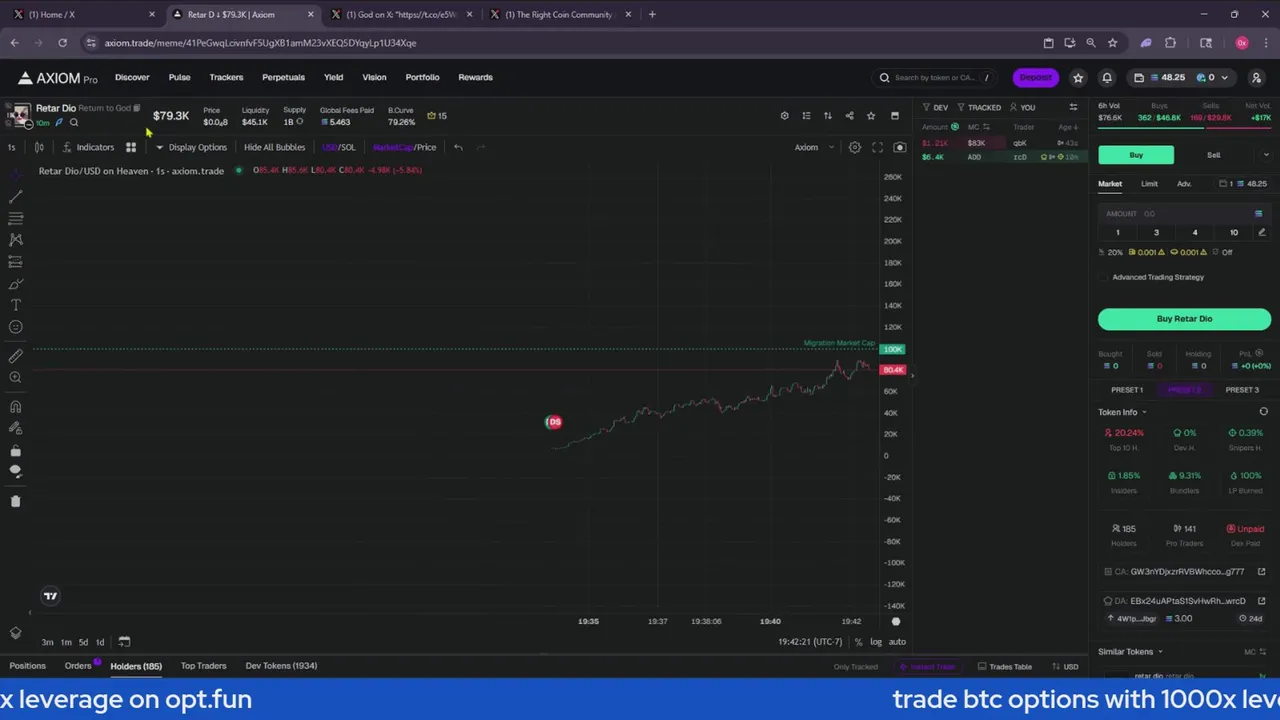The image size is (1280, 720).
Task: Open the candlestick chart type icon
Action: pos(39,148)
